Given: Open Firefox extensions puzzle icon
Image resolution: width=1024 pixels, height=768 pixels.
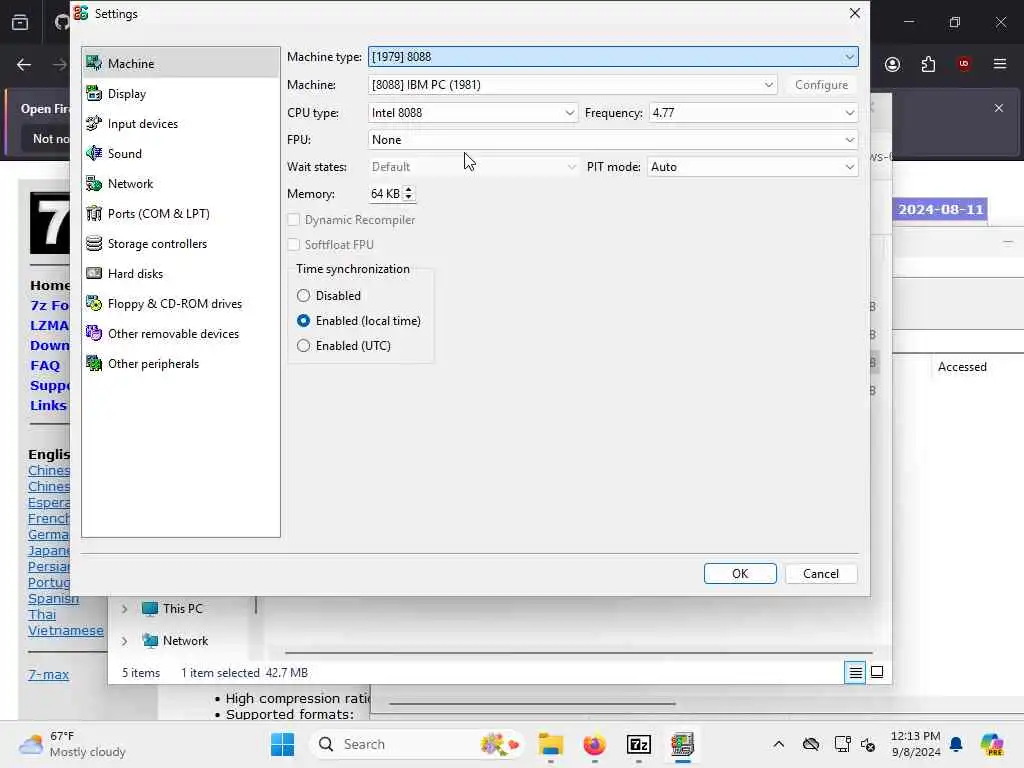Looking at the screenshot, I should [x=928, y=64].
